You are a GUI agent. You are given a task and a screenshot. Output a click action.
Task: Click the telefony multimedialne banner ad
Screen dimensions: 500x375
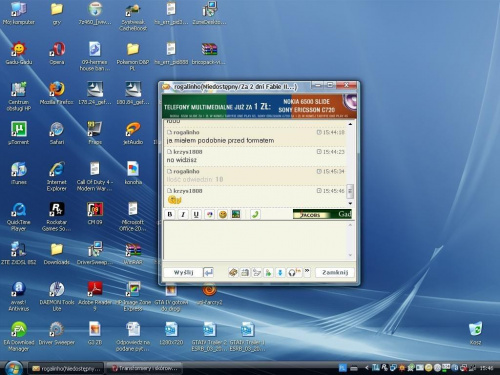click(259, 106)
